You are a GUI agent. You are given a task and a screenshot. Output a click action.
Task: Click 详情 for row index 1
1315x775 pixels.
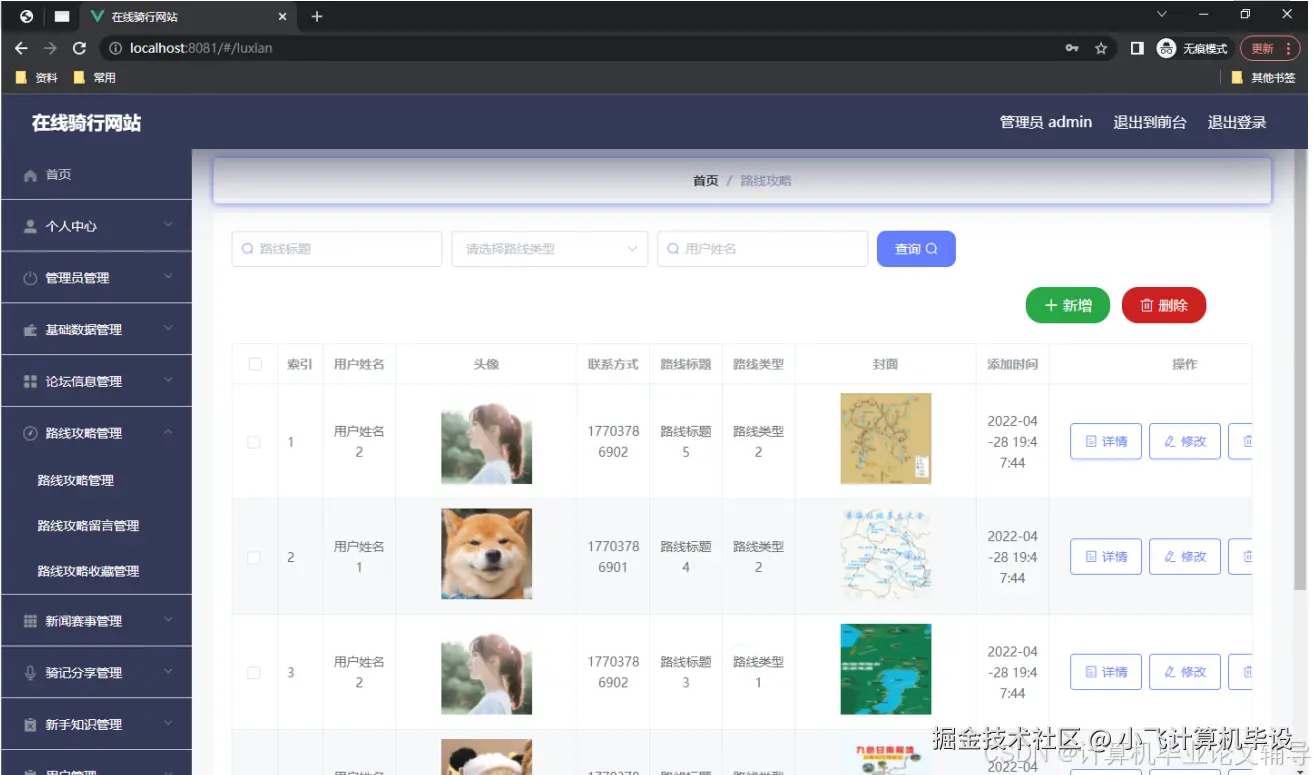(x=1106, y=442)
